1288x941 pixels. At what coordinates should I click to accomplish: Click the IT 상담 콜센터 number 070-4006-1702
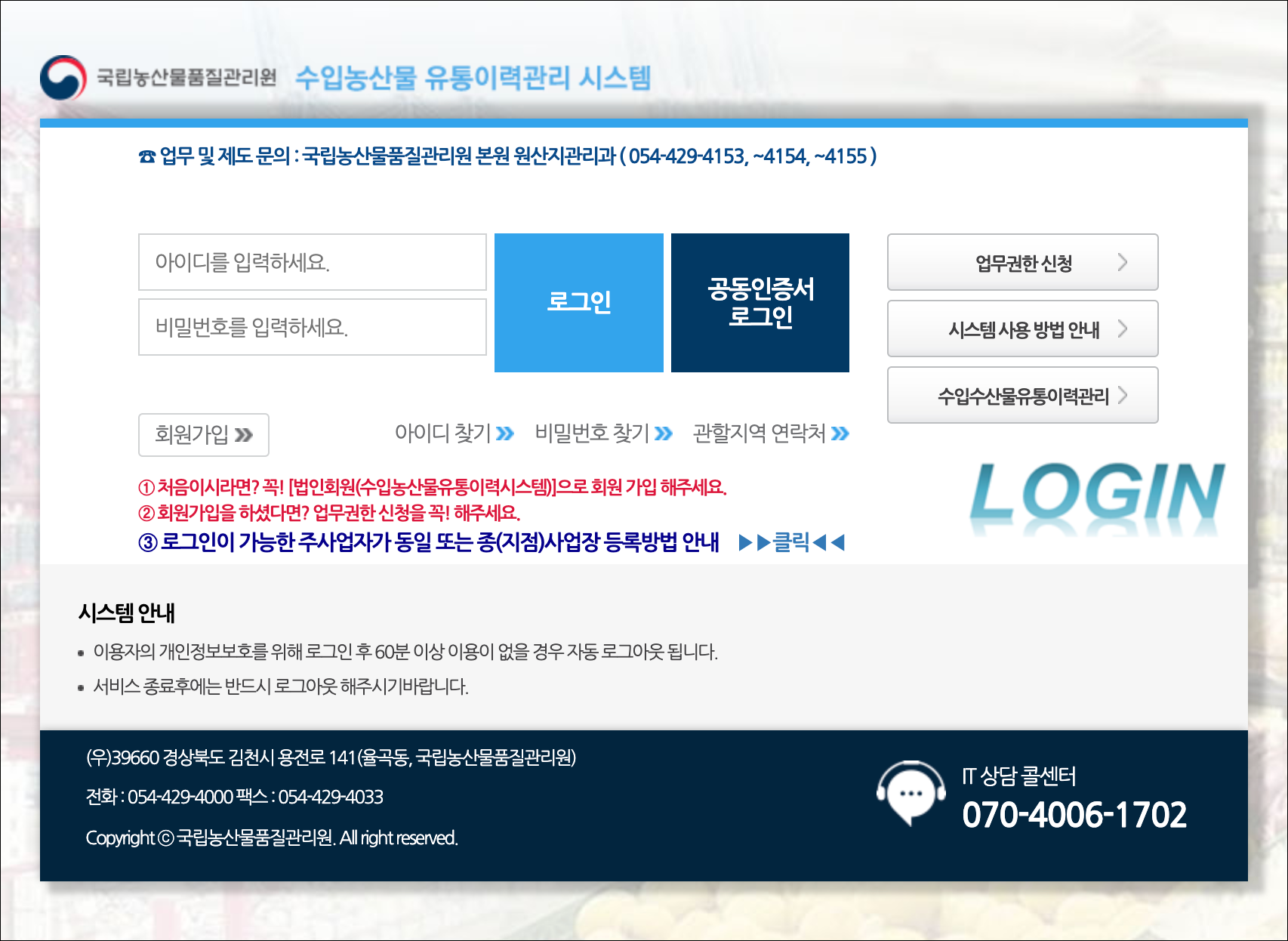1074,815
